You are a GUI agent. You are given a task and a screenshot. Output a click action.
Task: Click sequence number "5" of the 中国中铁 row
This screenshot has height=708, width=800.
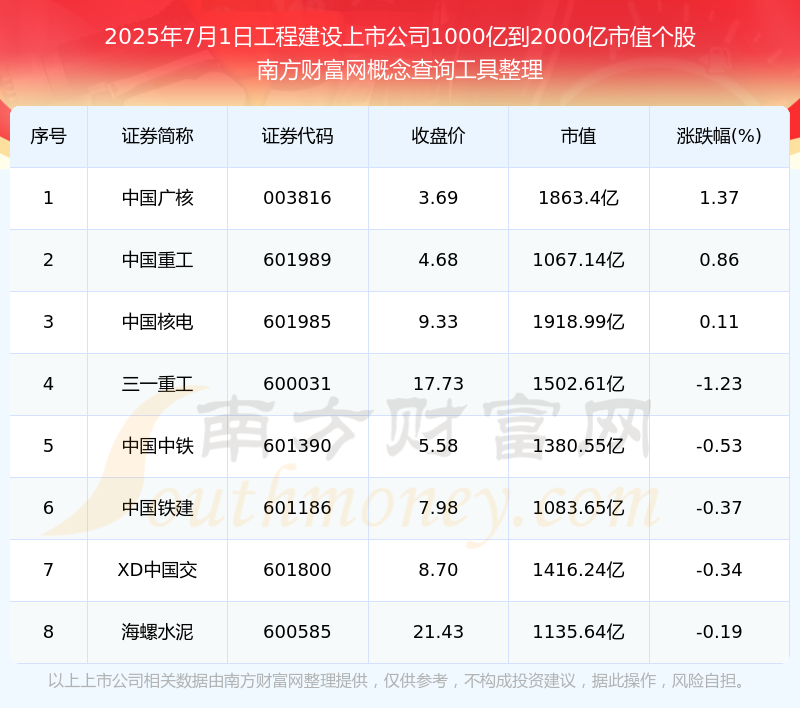[x=48, y=446]
